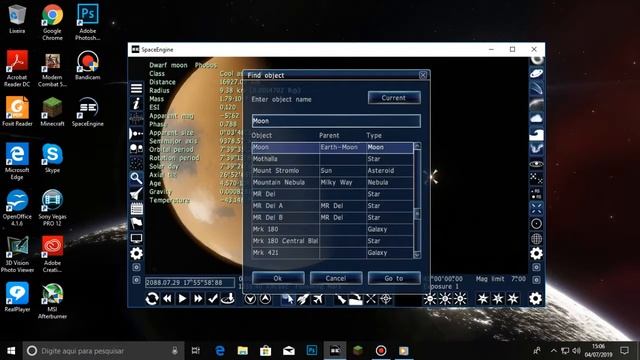The image size is (640, 360).
Task: Click the checkmark icon in bottom toolbar
Action: [x=213, y=299]
